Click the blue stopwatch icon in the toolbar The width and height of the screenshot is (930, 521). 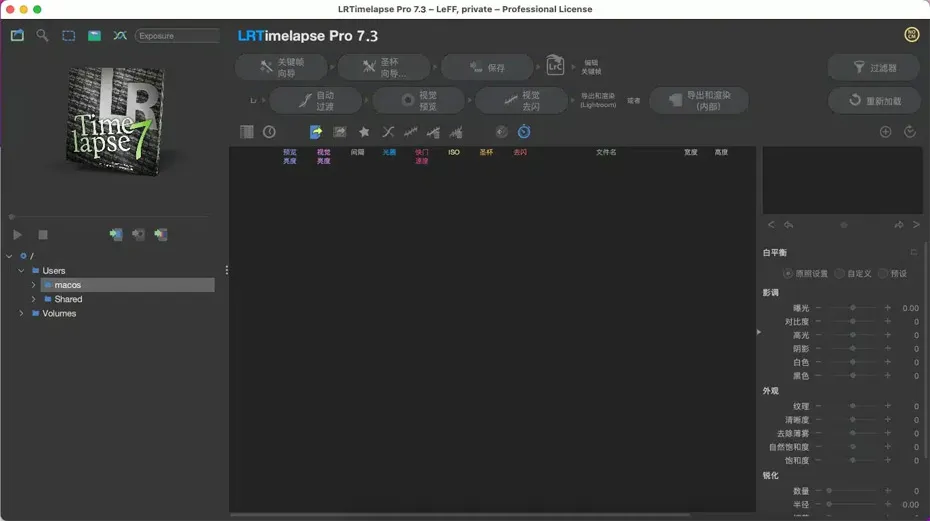pyautogui.click(x=524, y=132)
